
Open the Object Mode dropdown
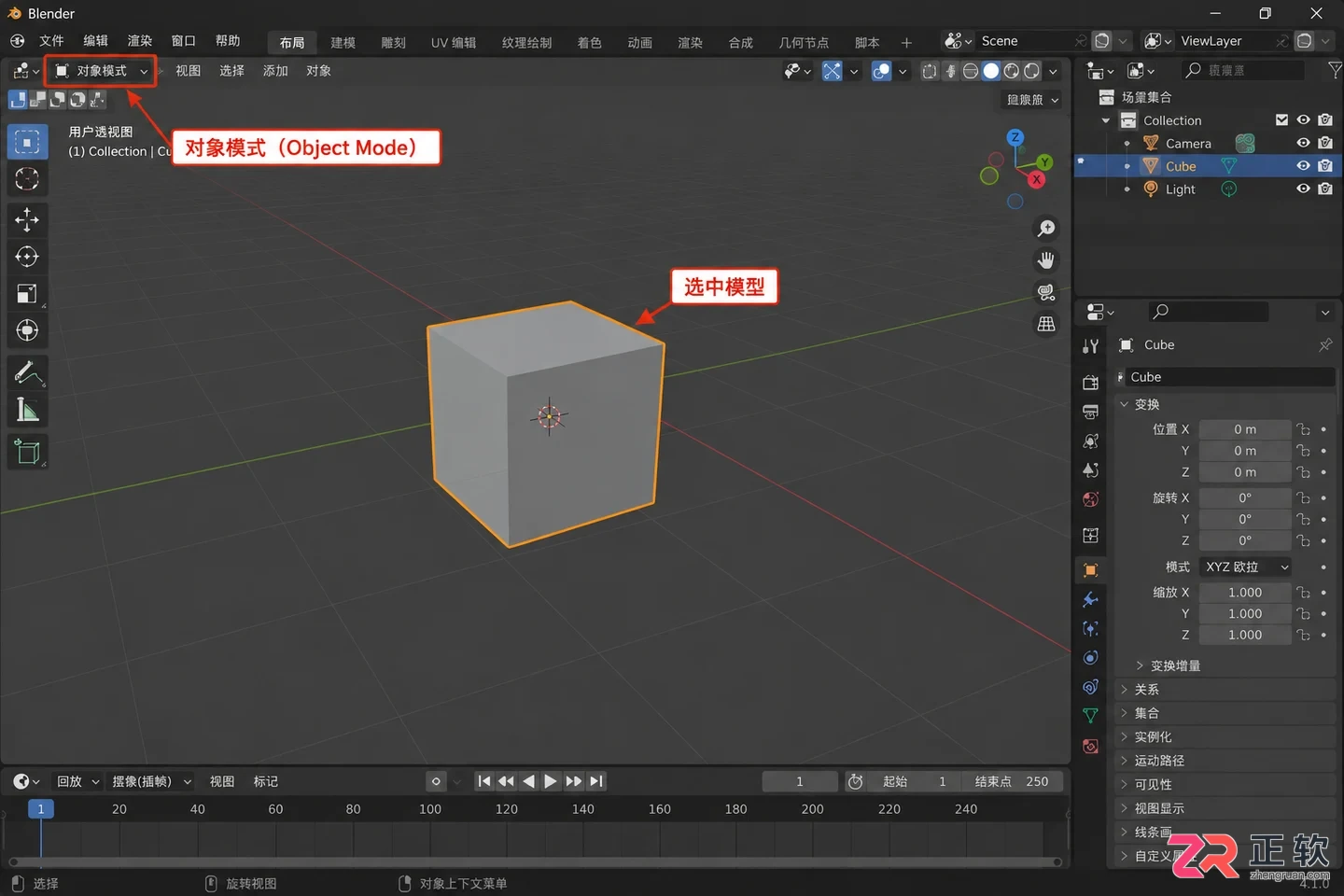101,71
